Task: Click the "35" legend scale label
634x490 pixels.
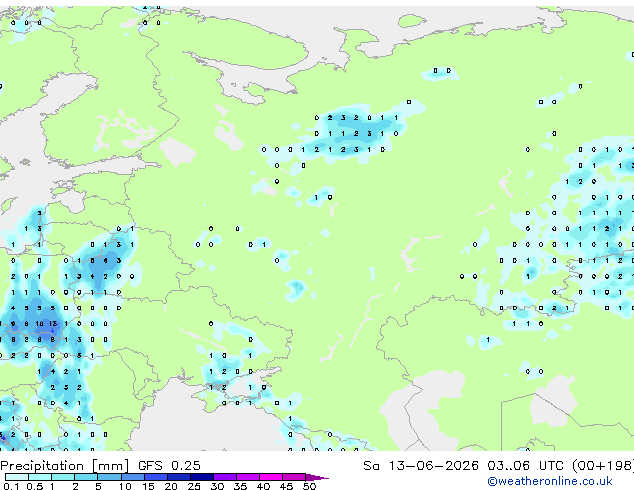Action: point(241,486)
